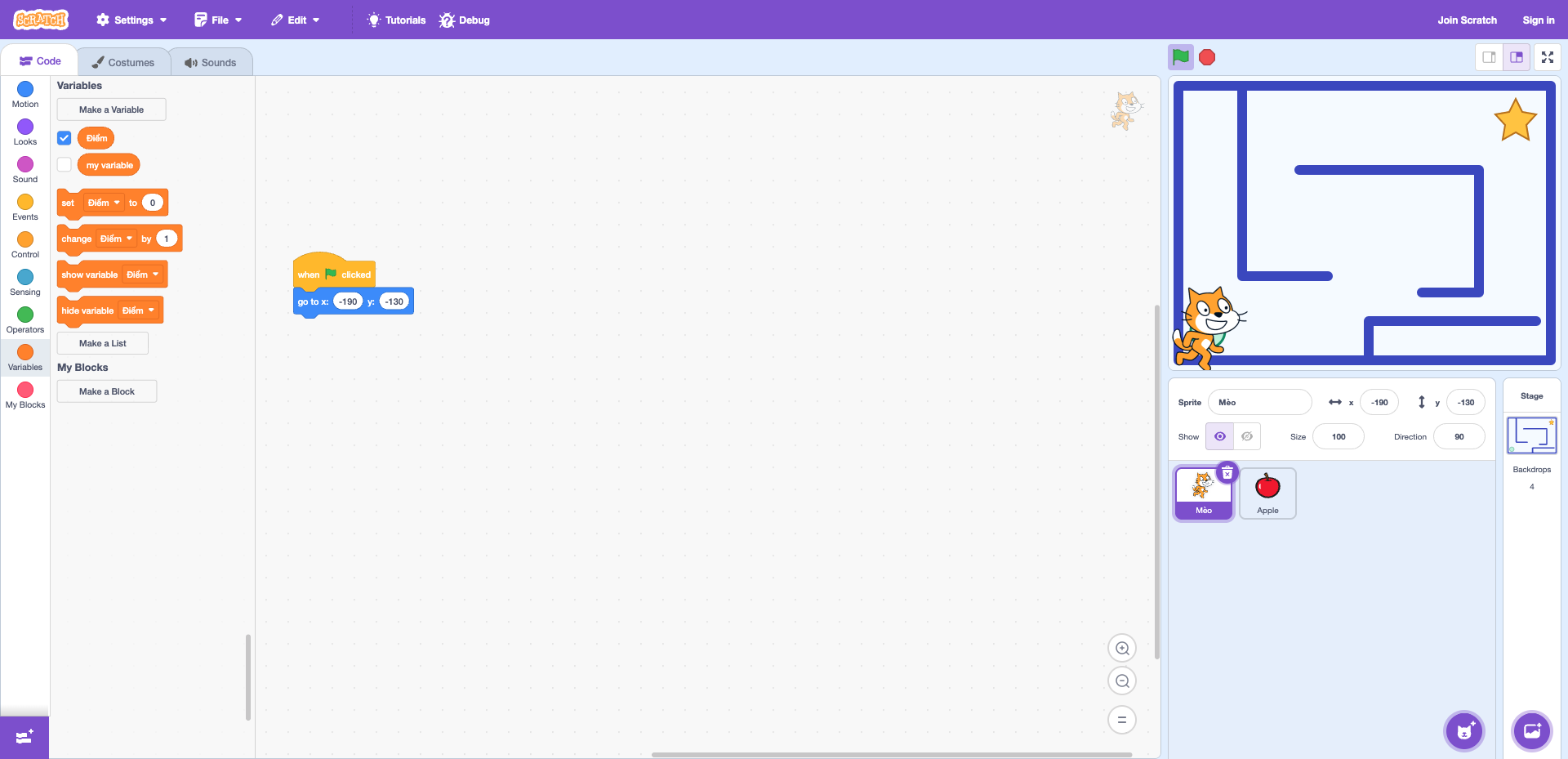Select the Operators block category
This screenshot has height=759, width=1568.
pos(25,320)
